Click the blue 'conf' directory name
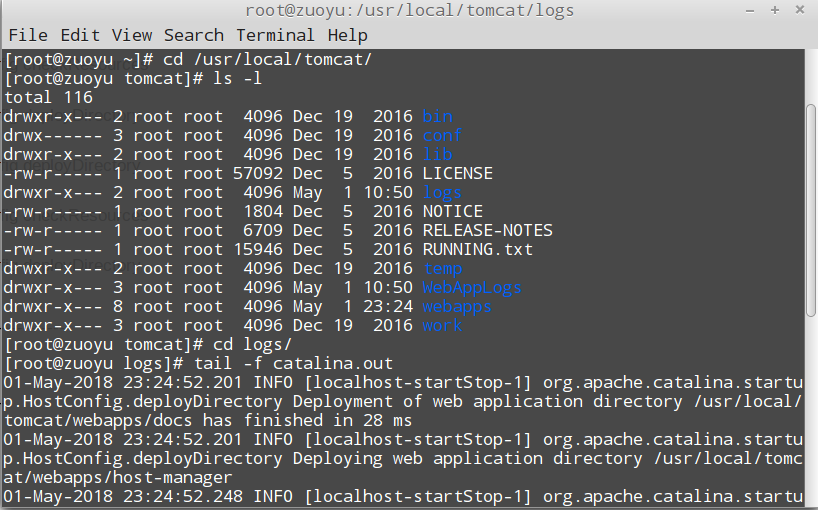Image resolution: width=818 pixels, height=510 pixels. [x=442, y=135]
